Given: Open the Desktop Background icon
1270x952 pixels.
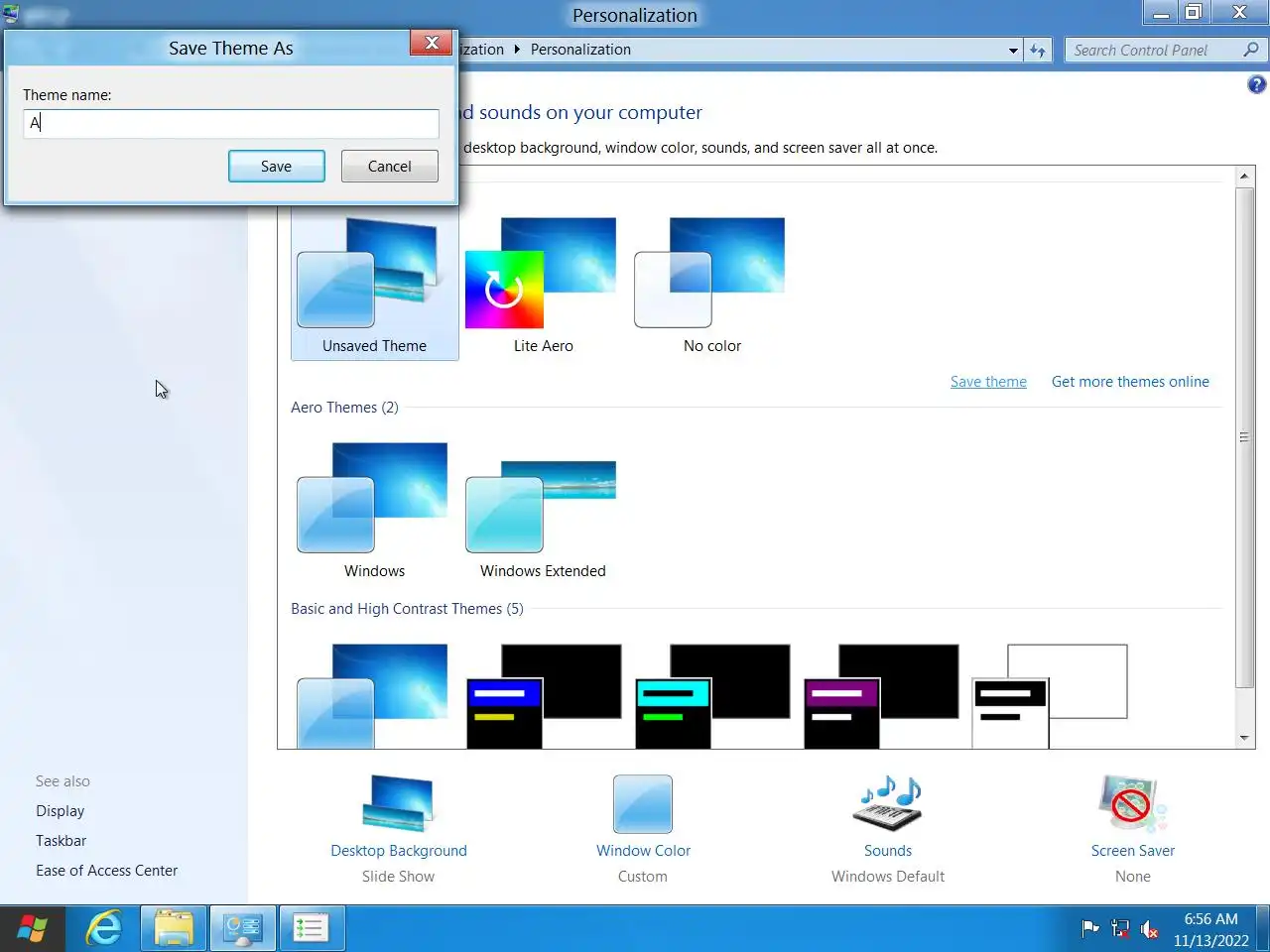Looking at the screenshot, I should (x=398, y=803).
